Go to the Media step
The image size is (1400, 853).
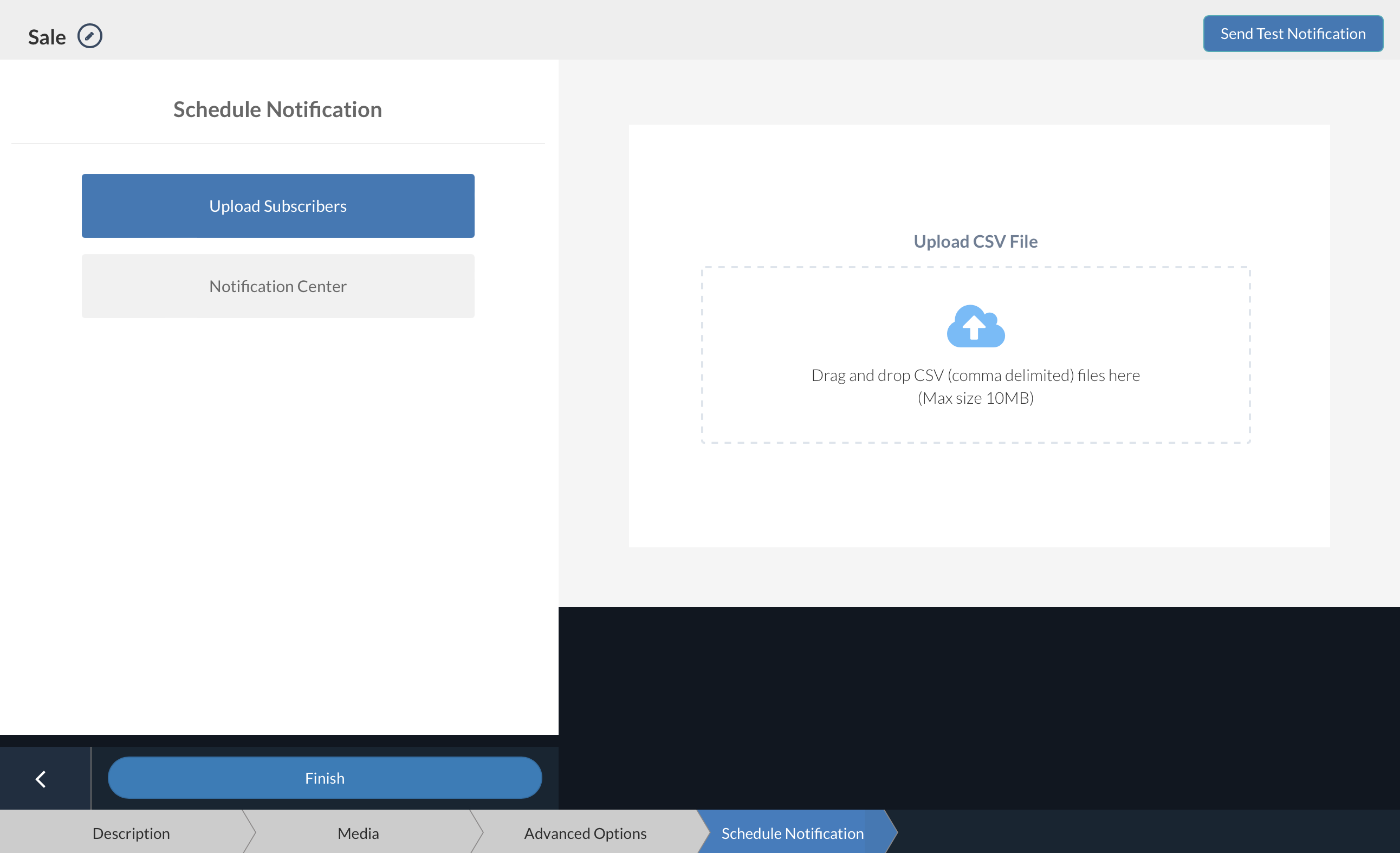(x=359, y=833)
